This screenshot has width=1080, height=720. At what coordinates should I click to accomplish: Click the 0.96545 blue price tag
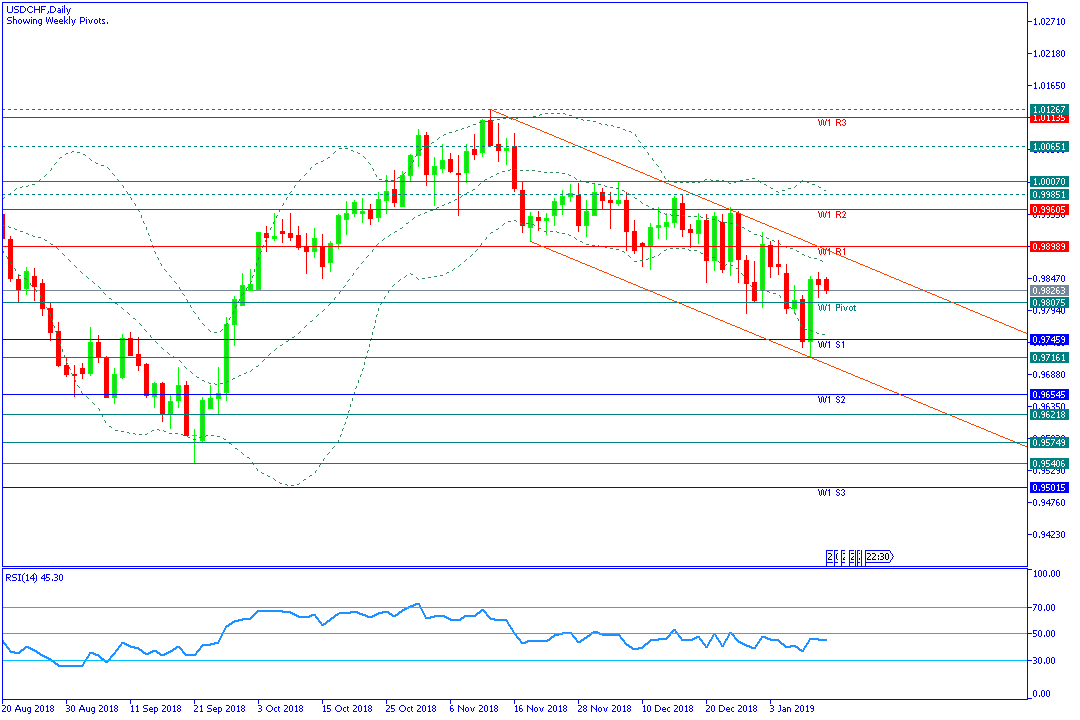1049,395
